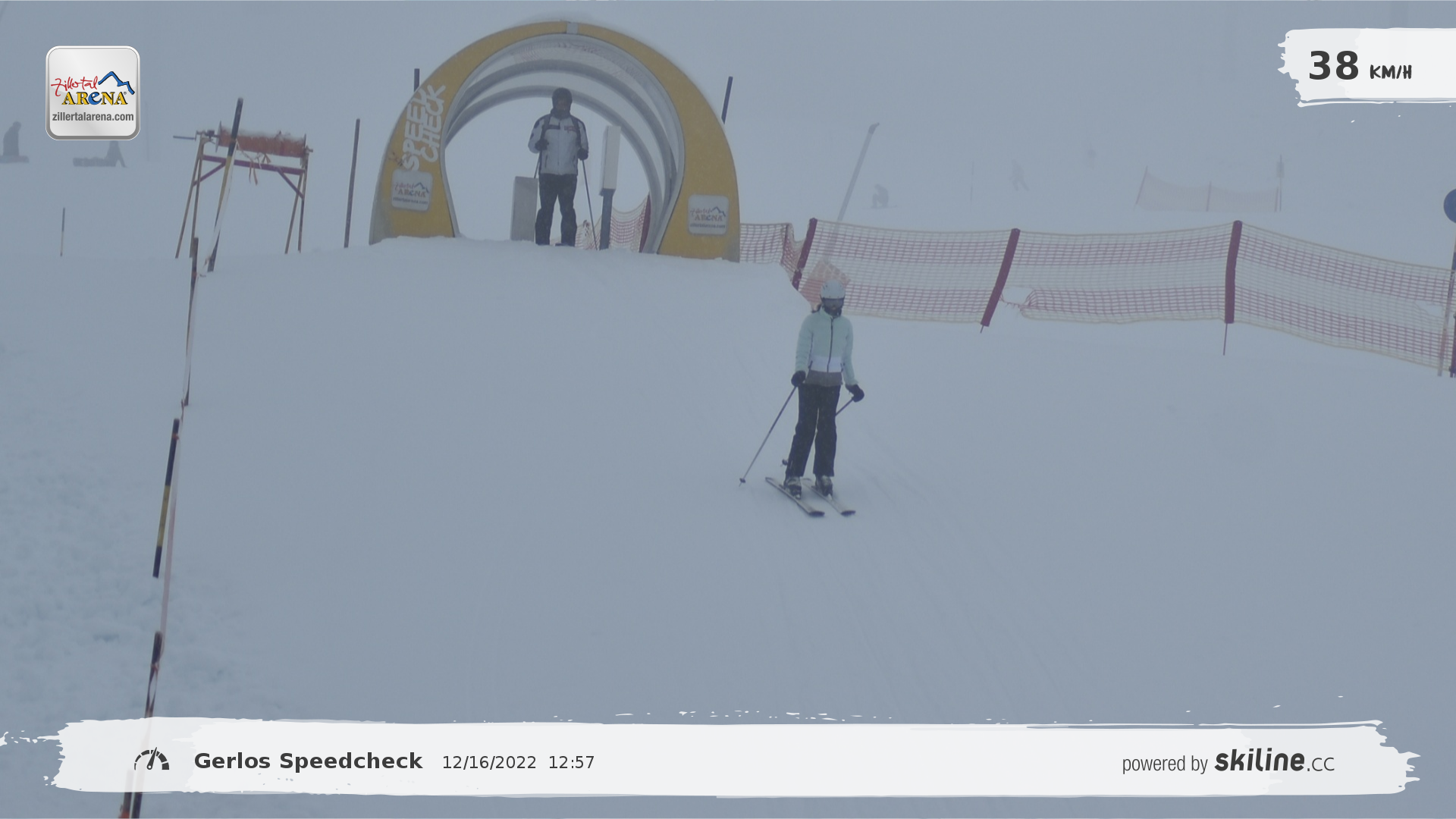Click the 'powered by' text
This screenshot has height=819, width=1456.
(x=1164, y=764)
